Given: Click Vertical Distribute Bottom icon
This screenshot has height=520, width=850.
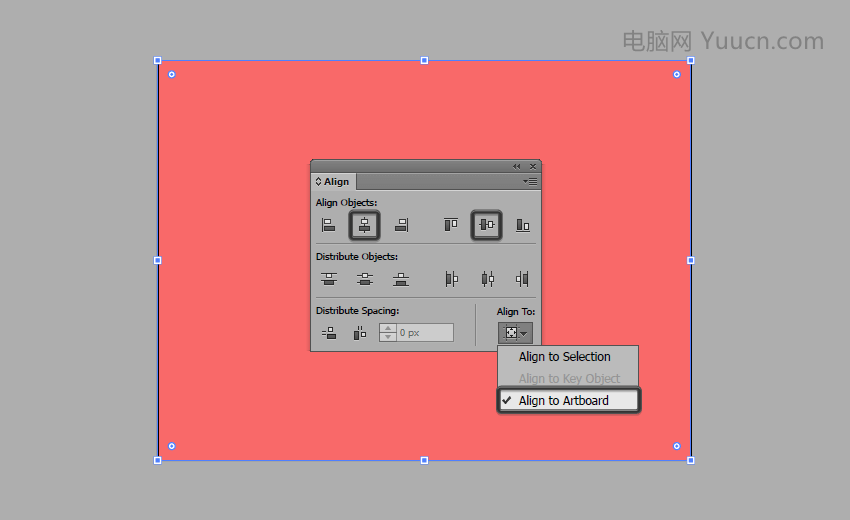Looking at the screenshot, I should tap(401, 279).
